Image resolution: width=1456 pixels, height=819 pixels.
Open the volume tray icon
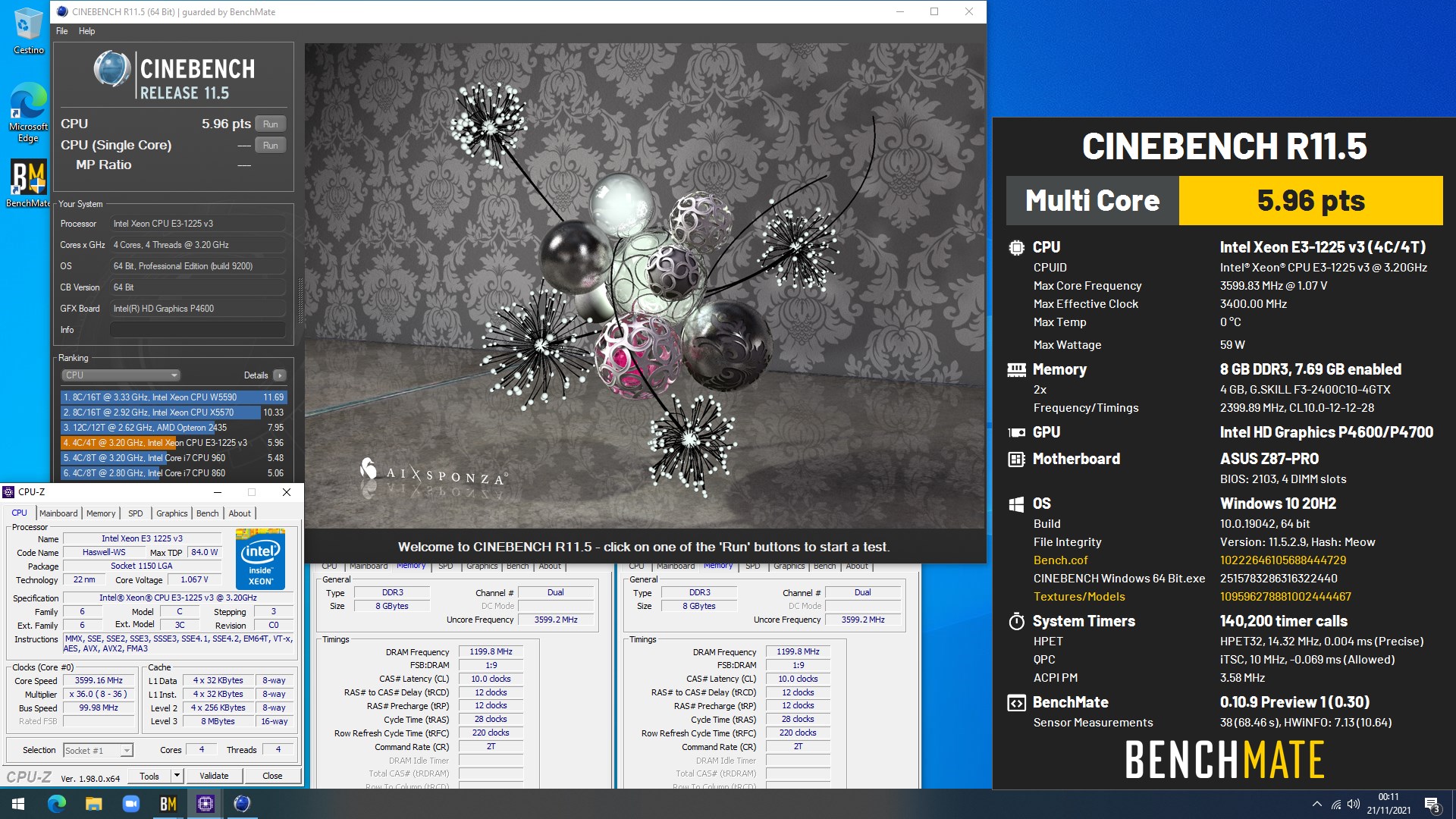coord(1354,804)
